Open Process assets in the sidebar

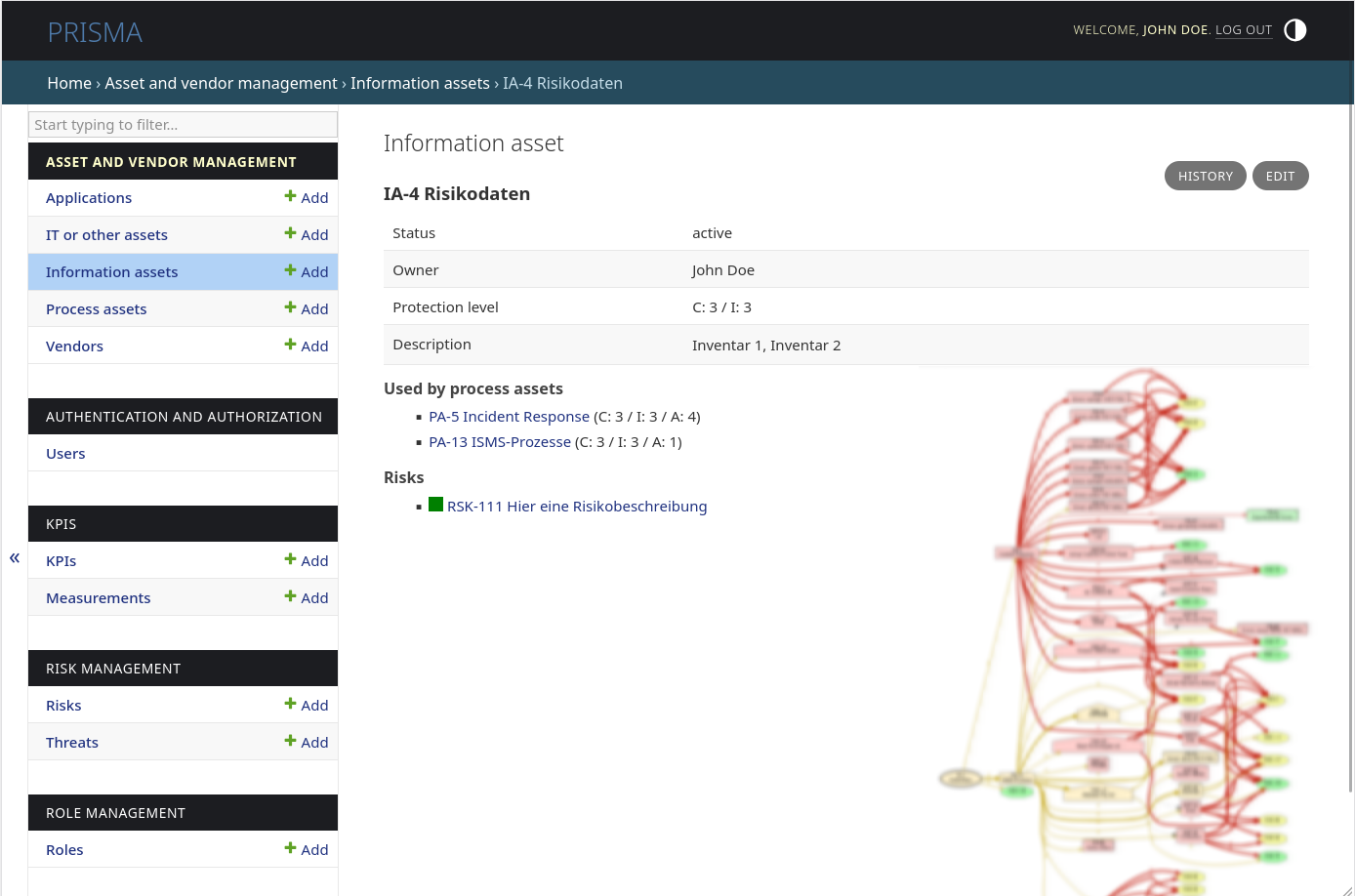[96, 308]
